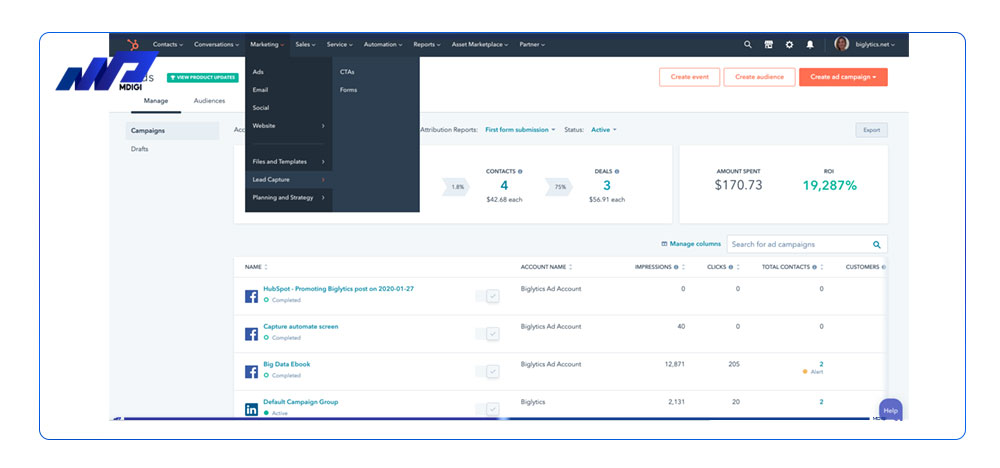Open the notifications bell
Screen dimensions: 1000x468
810,45
